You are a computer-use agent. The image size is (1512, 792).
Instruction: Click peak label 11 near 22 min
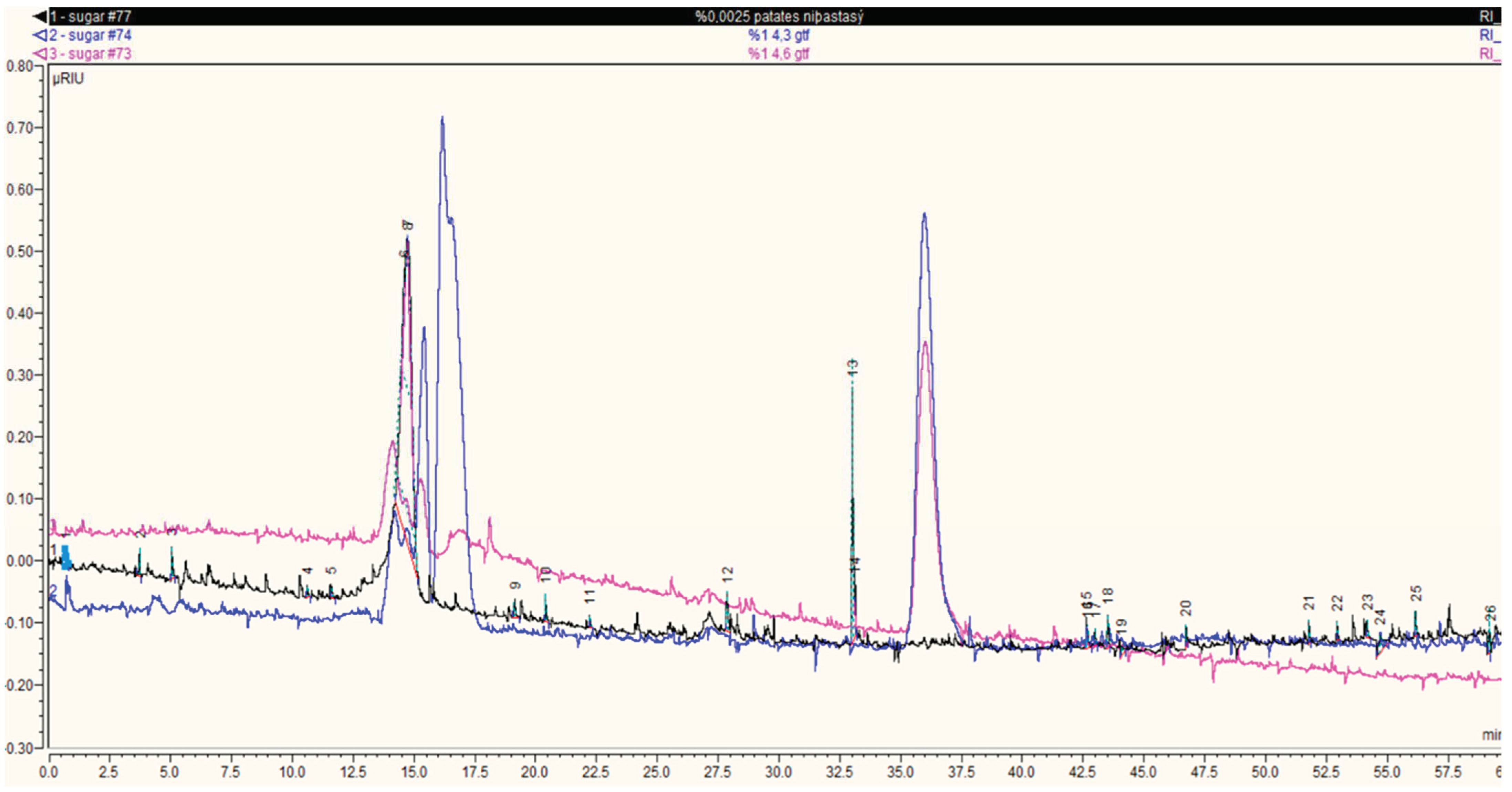tap(590, 596)
